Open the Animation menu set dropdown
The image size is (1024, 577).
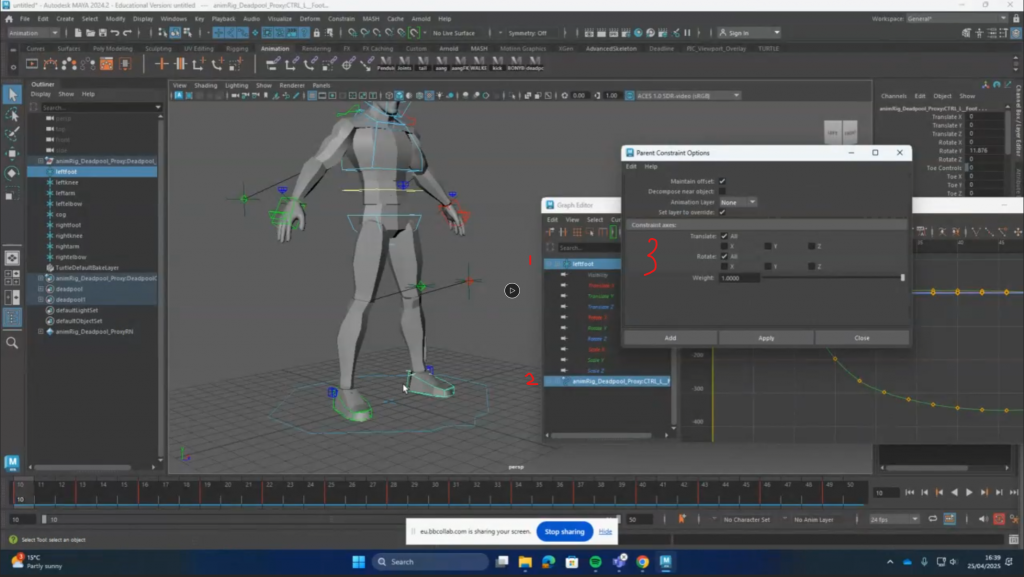(x=33, y=33)
